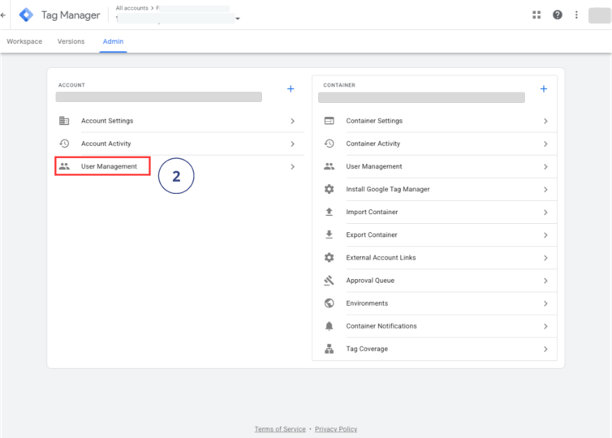
Task: Select the account name bar under ACCOUNT
Action: [158, 97]
